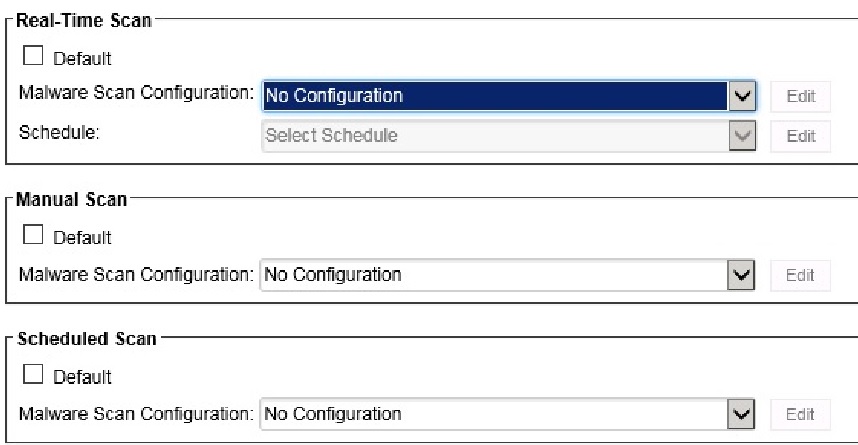Click Edit beside Real-Time Scan malware configuration
This screenshot has height=445, width=858.
point(801,97)
